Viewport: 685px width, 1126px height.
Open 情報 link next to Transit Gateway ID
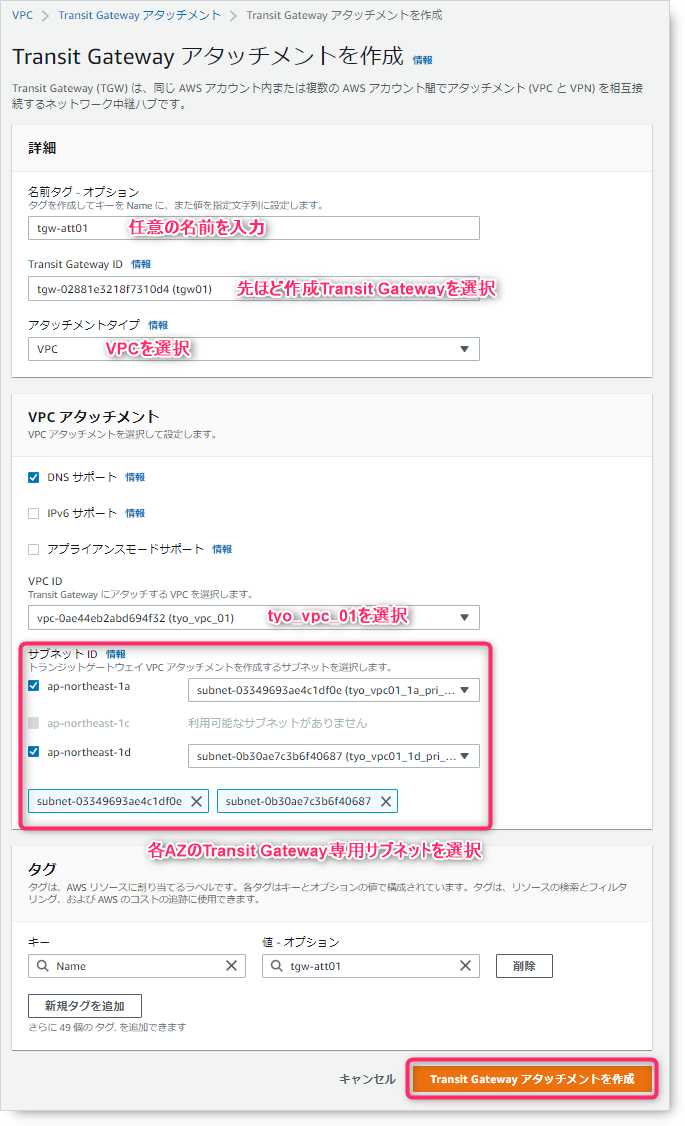[x=141, y=264]
